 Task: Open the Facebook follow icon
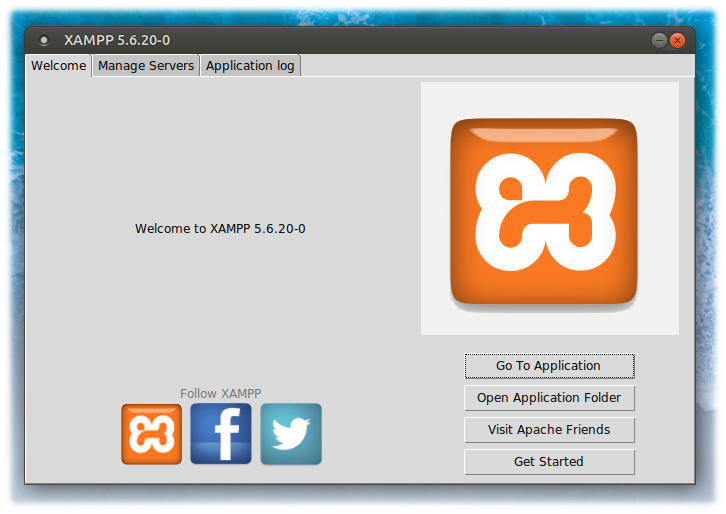point(221,434)
